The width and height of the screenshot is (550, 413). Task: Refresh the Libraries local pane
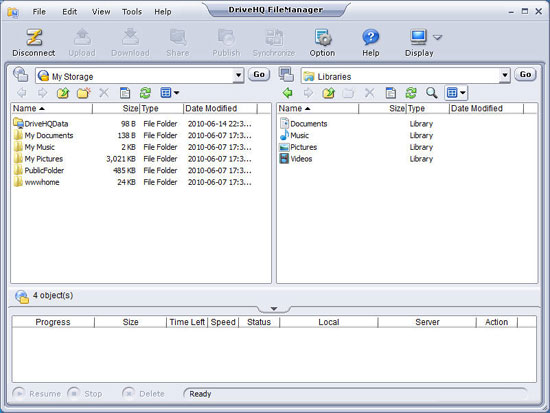click(x=411, y=93)
